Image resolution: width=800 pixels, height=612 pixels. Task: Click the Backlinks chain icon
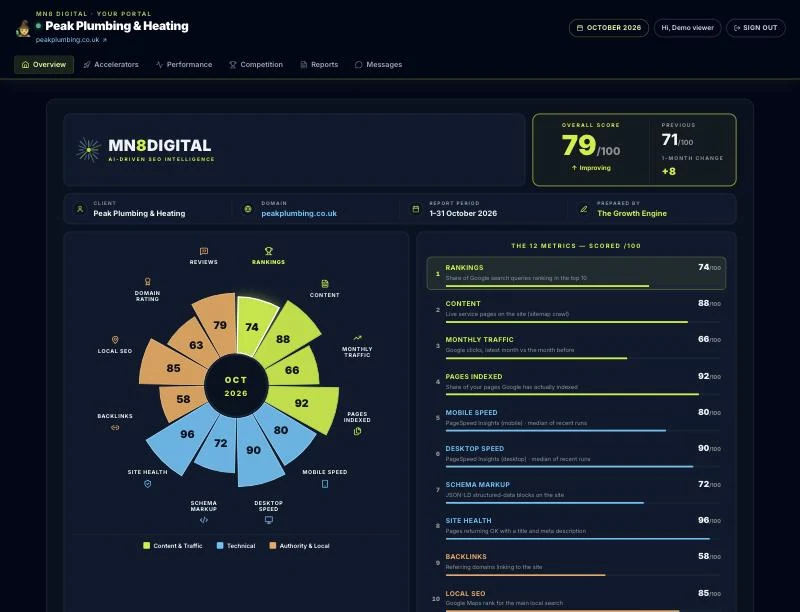(115, 428)
